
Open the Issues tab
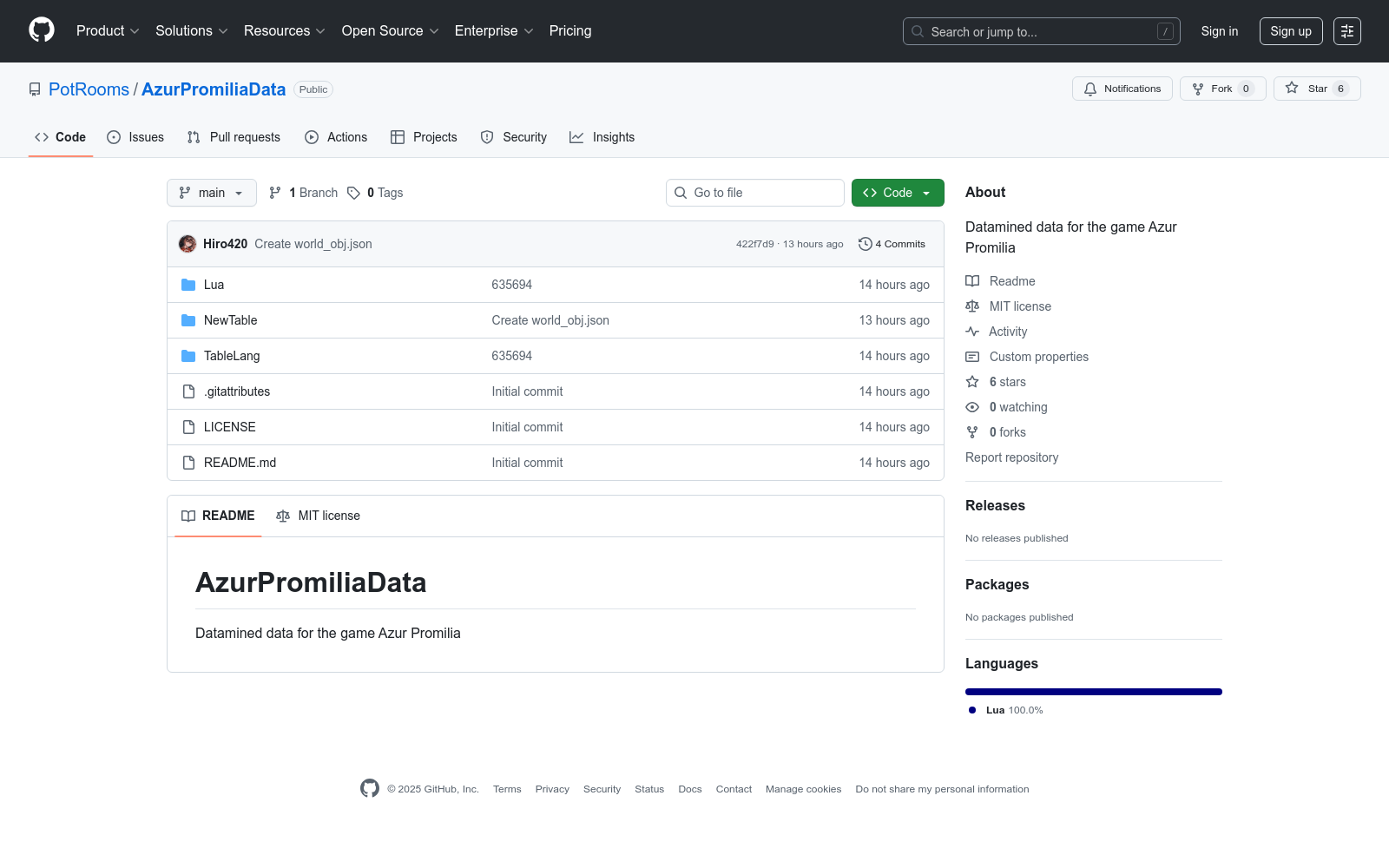click(x=135, y=137)
